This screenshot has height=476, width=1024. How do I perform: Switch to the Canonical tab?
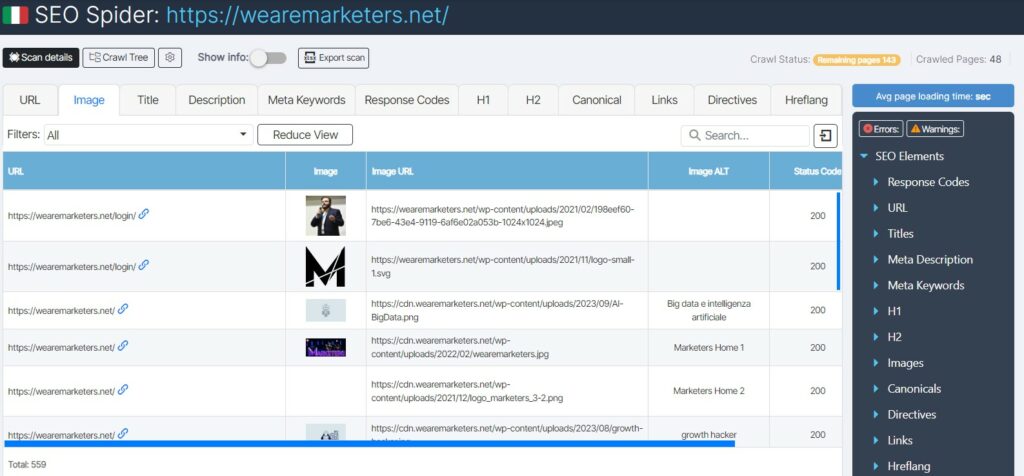pos(596,100)
